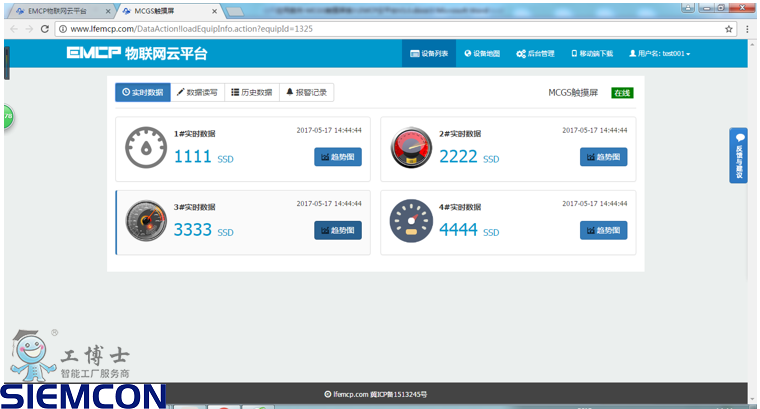Viewport: 760px width, 409px height.
Task: Expand the 用户名 test001 dropdown
Action: (x=659, y=53)
